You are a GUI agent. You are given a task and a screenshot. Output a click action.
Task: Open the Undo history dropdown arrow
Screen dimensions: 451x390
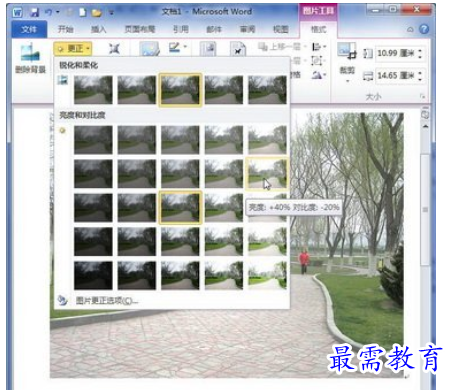pyautogui.click(x=58, y=12)
